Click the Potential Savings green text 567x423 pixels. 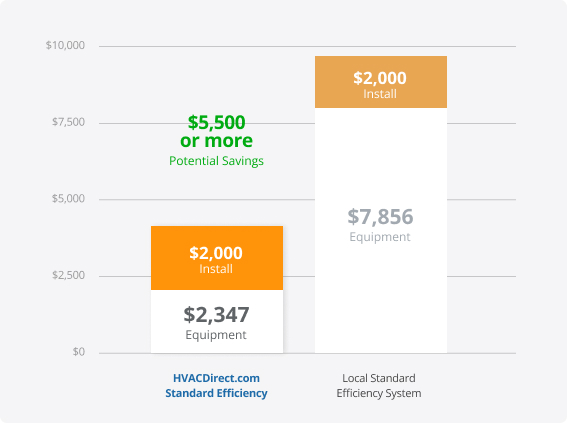(x=216, y=161)
